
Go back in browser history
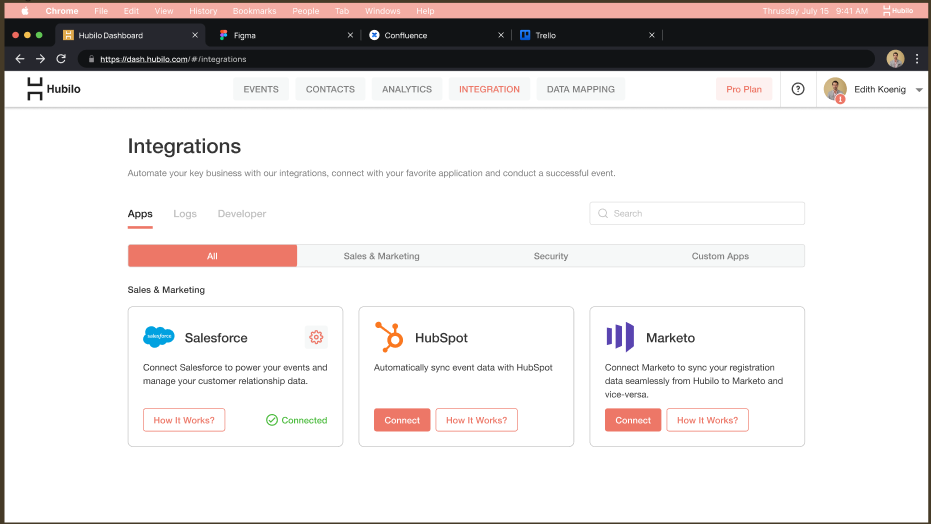click(20, 59)
